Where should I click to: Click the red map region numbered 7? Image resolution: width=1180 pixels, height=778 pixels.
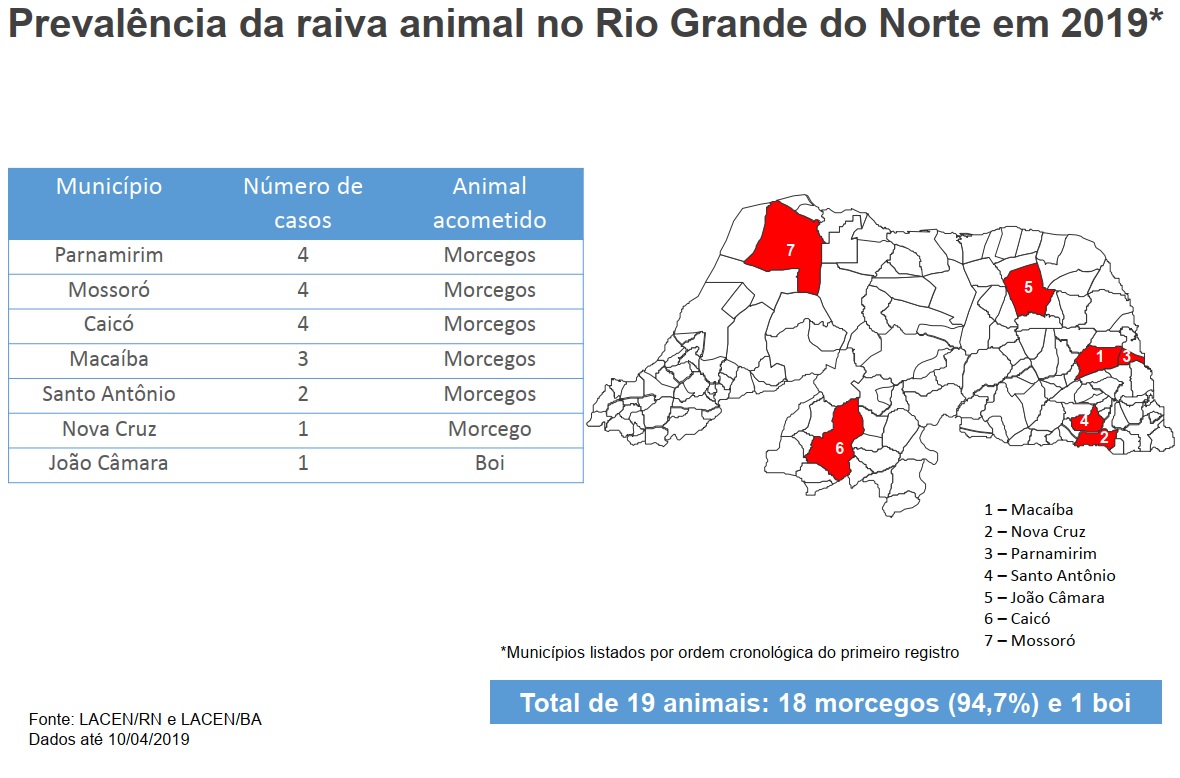click(787, 250)
